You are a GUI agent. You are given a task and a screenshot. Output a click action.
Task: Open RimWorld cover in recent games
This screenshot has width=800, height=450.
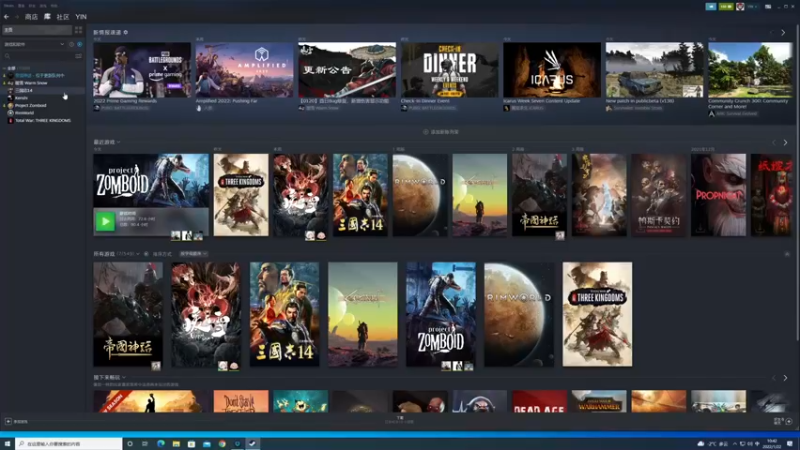point(420,195)
